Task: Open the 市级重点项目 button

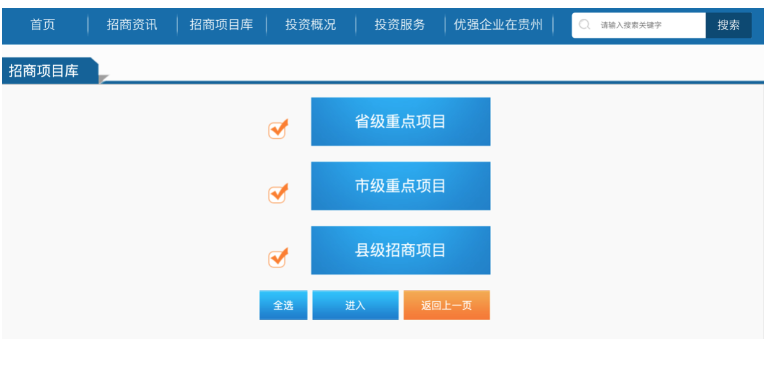Action: click(400, 186)
